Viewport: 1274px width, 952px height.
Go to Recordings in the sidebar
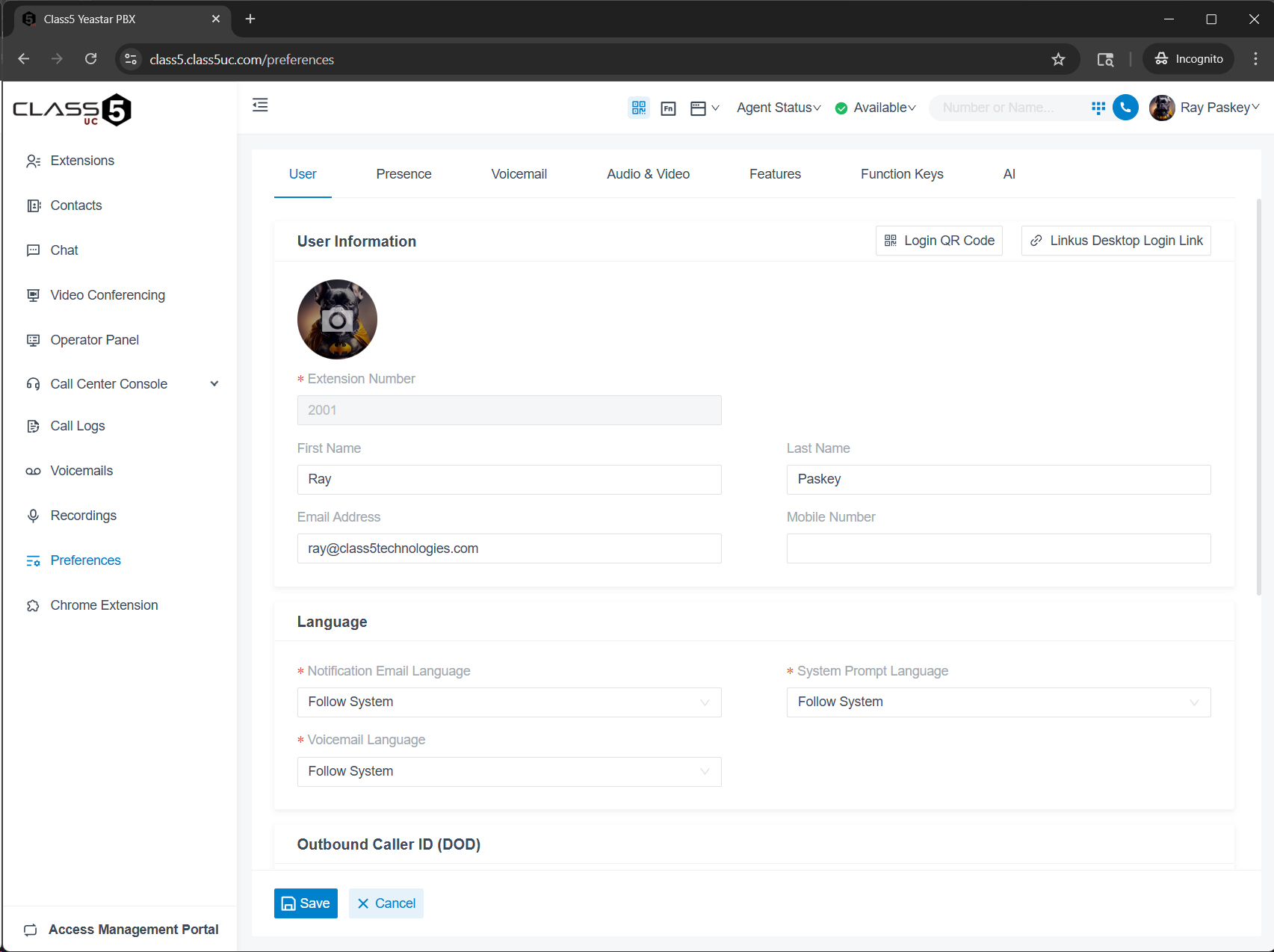[83, 516]
